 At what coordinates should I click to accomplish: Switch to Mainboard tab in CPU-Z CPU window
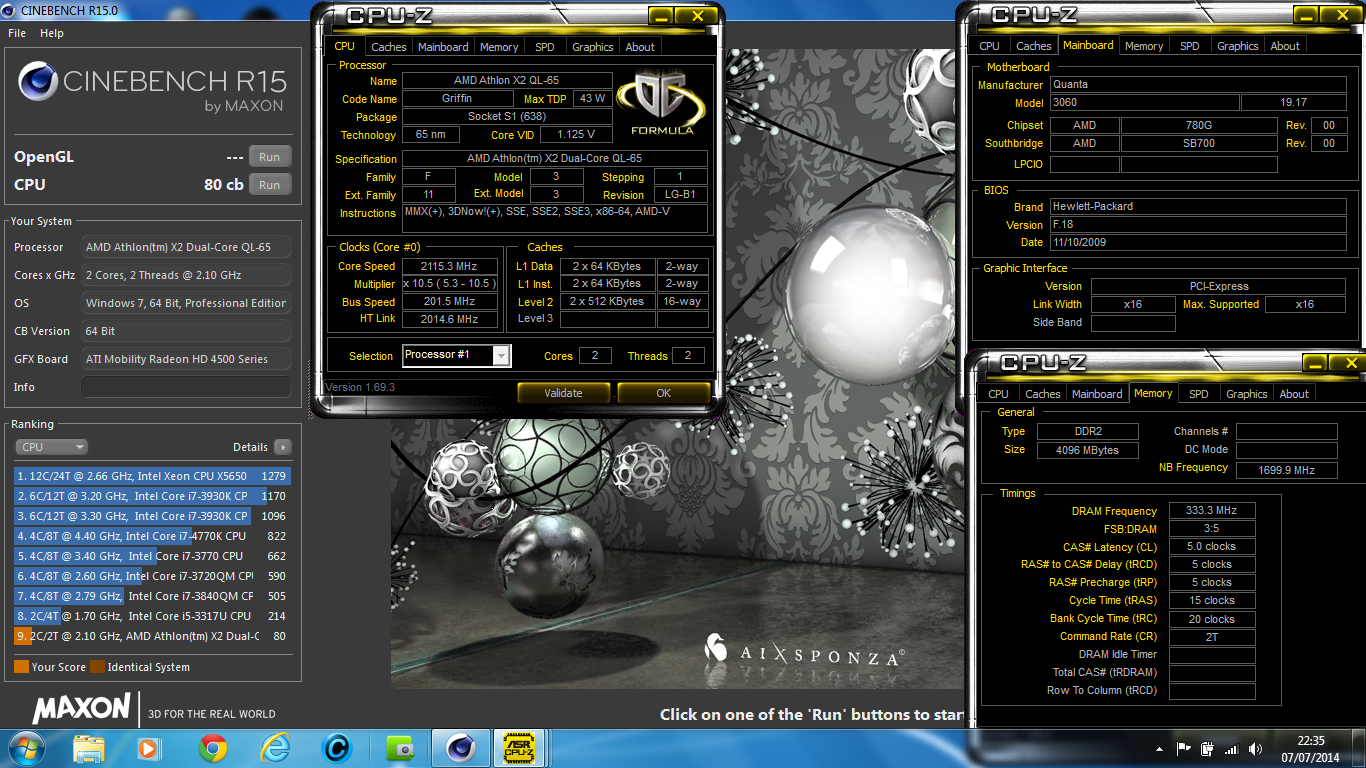[443, 47]
